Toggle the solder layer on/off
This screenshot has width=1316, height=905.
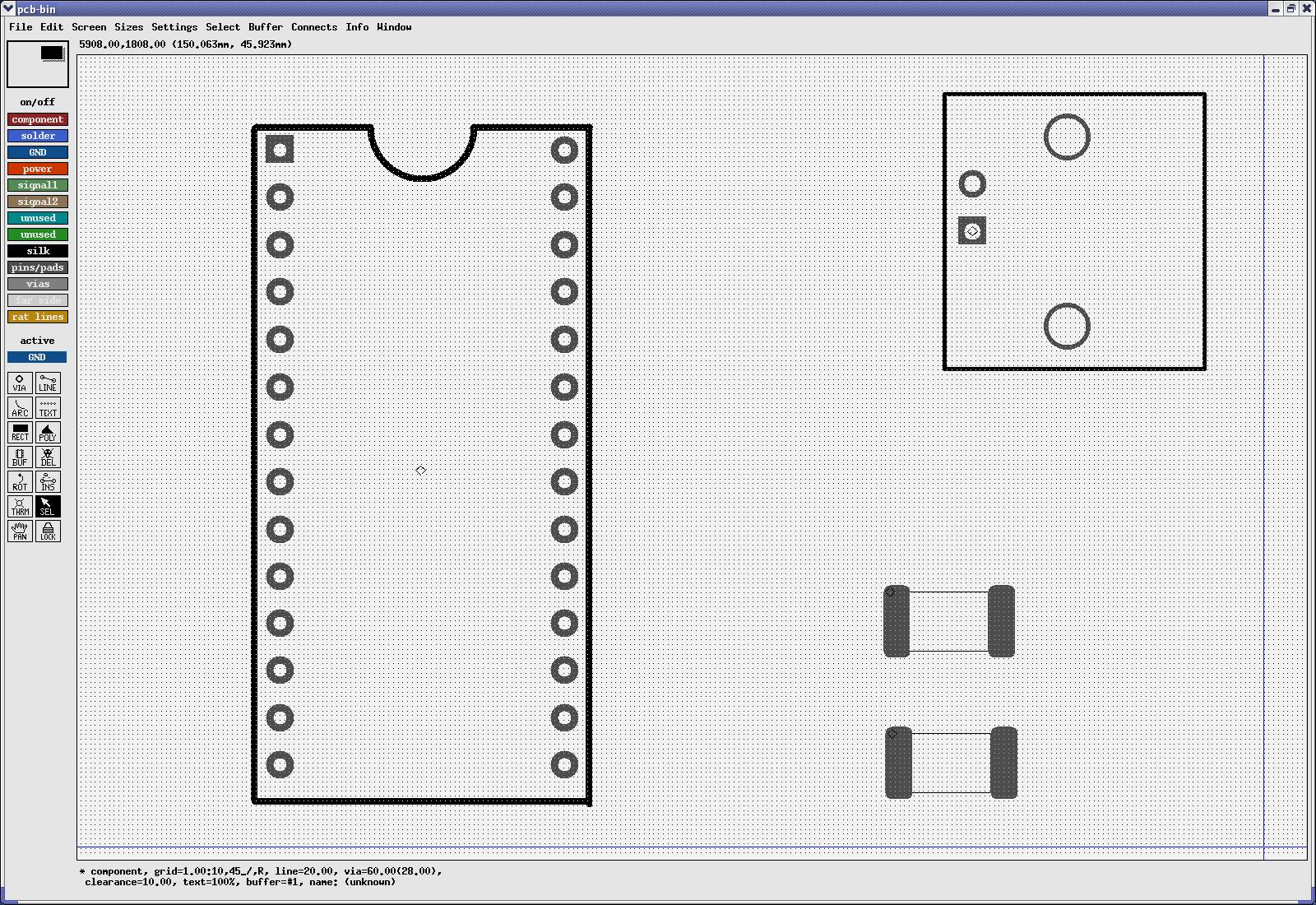point(38,136)
